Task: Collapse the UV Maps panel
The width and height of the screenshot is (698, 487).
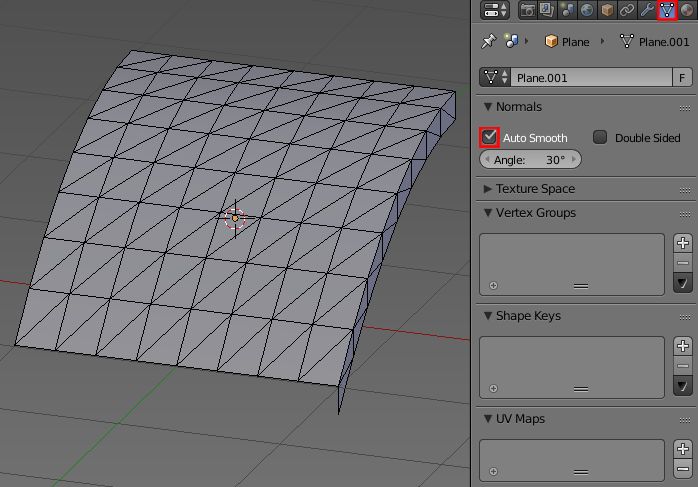Action: coord(488,418)
